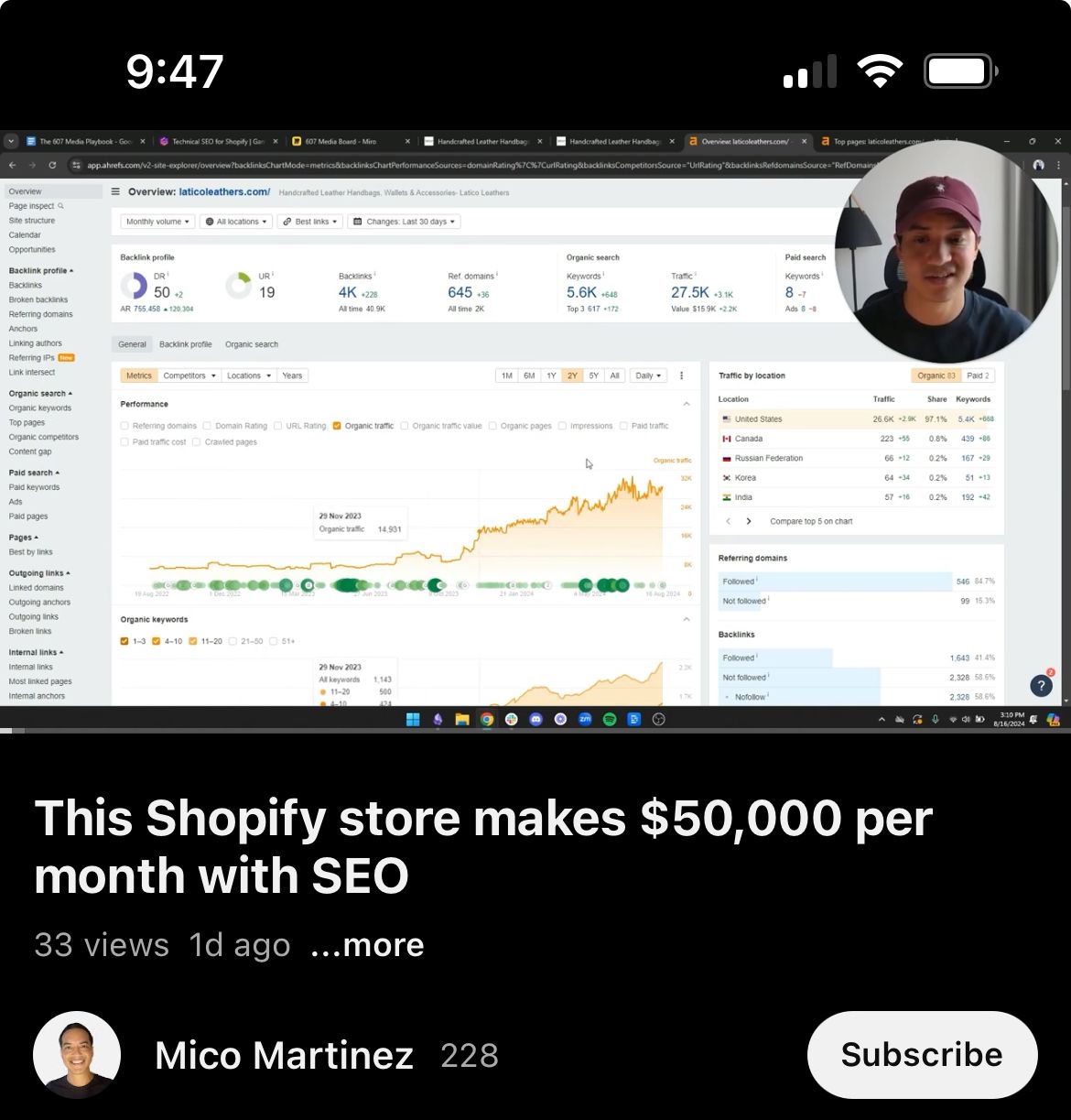
Task: Open the Chrome profile avatar icon
Action: pyautogui.click(x=1038, y=165)
